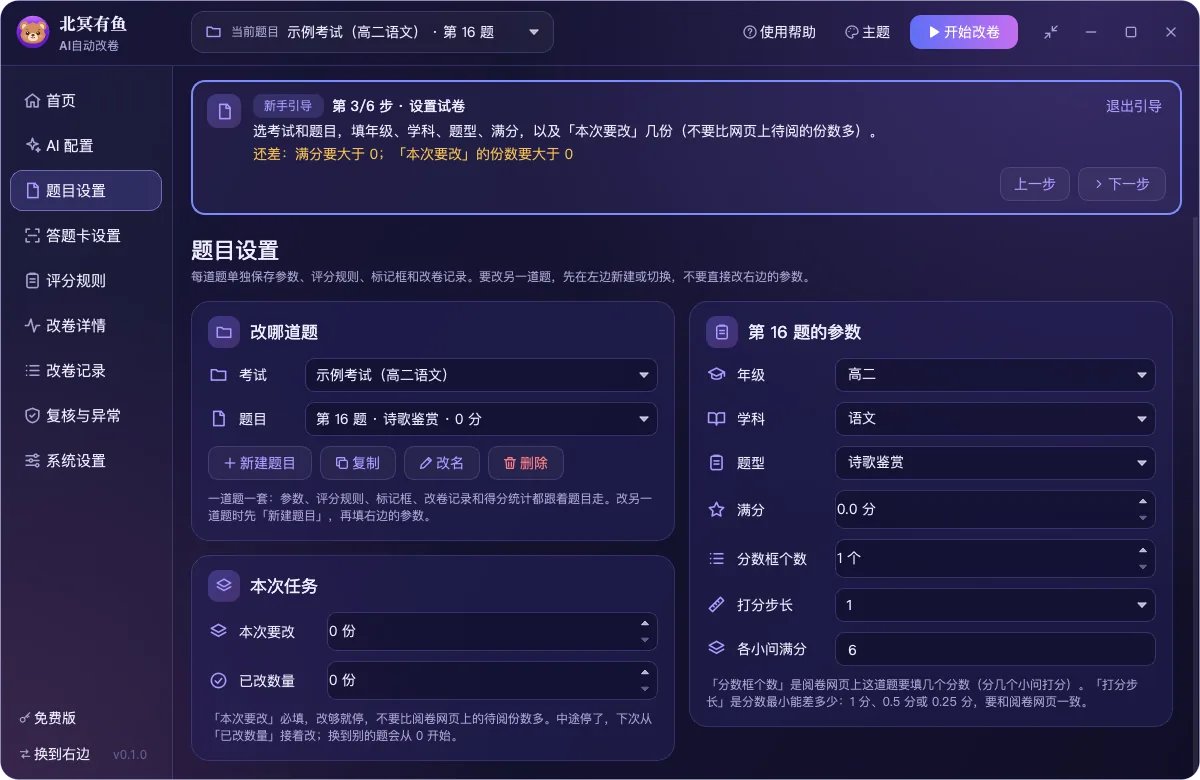Click the bear app logo icon
The width and height of the screenshot is (1200, 780).
[33, 32]
